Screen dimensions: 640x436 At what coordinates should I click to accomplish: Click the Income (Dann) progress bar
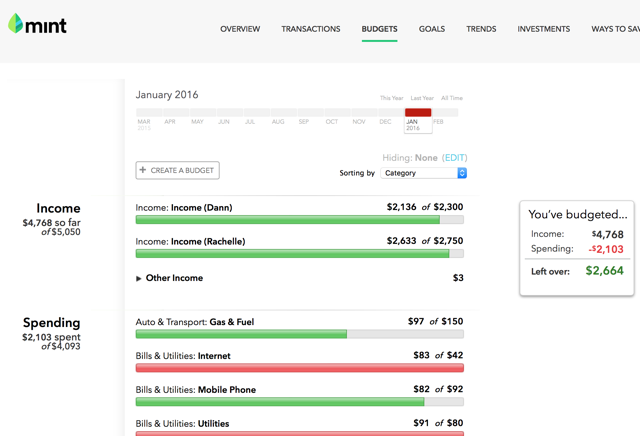coord(300,220)
